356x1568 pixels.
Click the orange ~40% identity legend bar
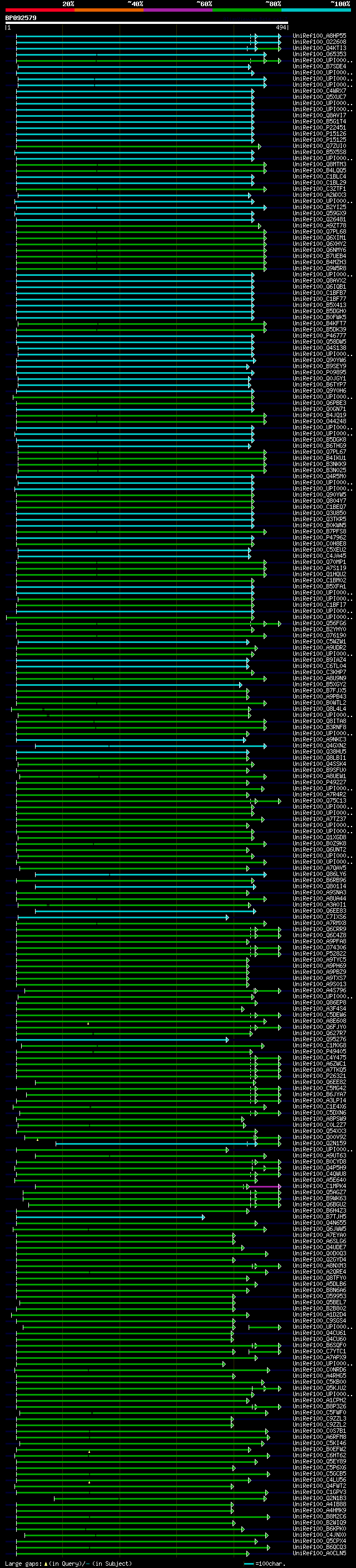(109, 10)
